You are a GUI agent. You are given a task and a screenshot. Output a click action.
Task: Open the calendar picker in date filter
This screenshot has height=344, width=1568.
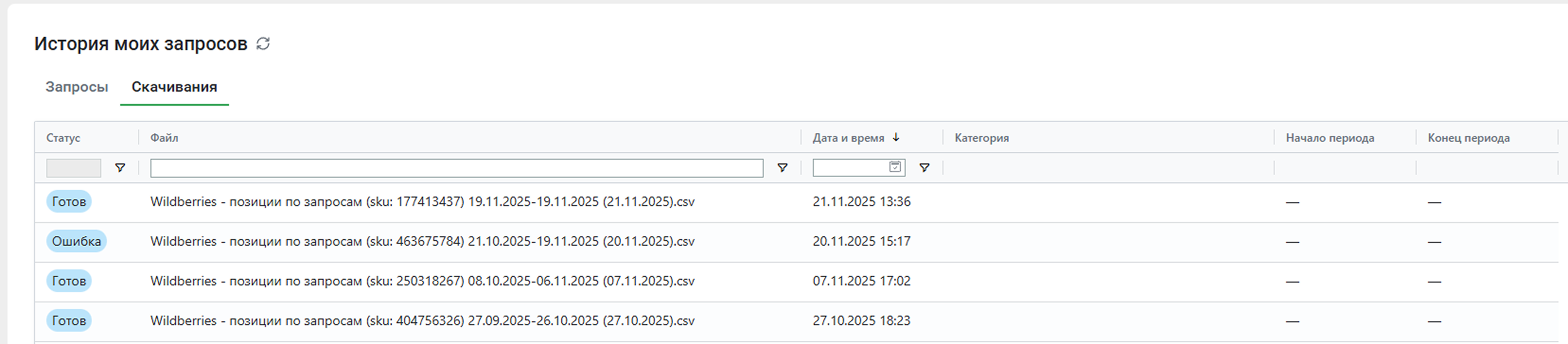pyautogui.click(x=895, y=167)
